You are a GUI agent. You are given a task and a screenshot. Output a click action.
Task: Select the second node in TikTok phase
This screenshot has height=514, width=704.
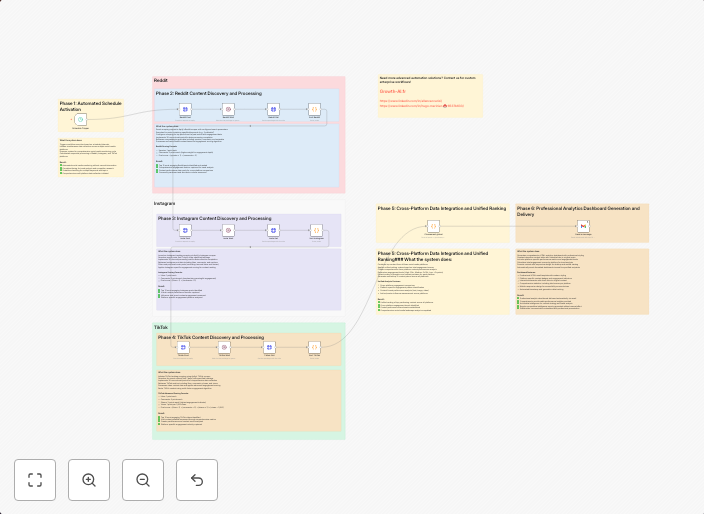click(x=225, y=347)
